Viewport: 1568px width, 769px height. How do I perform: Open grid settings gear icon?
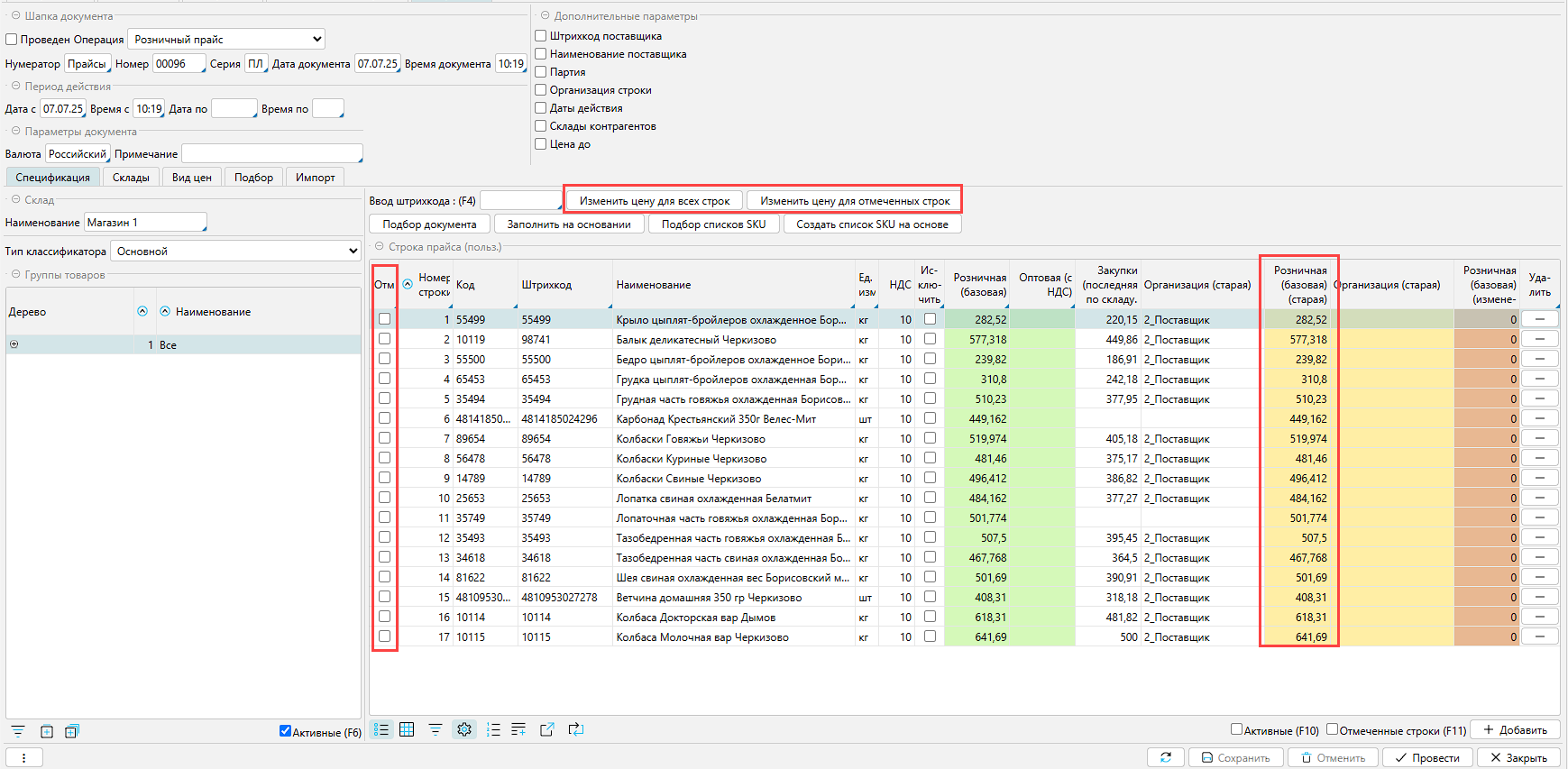point(464,729)
